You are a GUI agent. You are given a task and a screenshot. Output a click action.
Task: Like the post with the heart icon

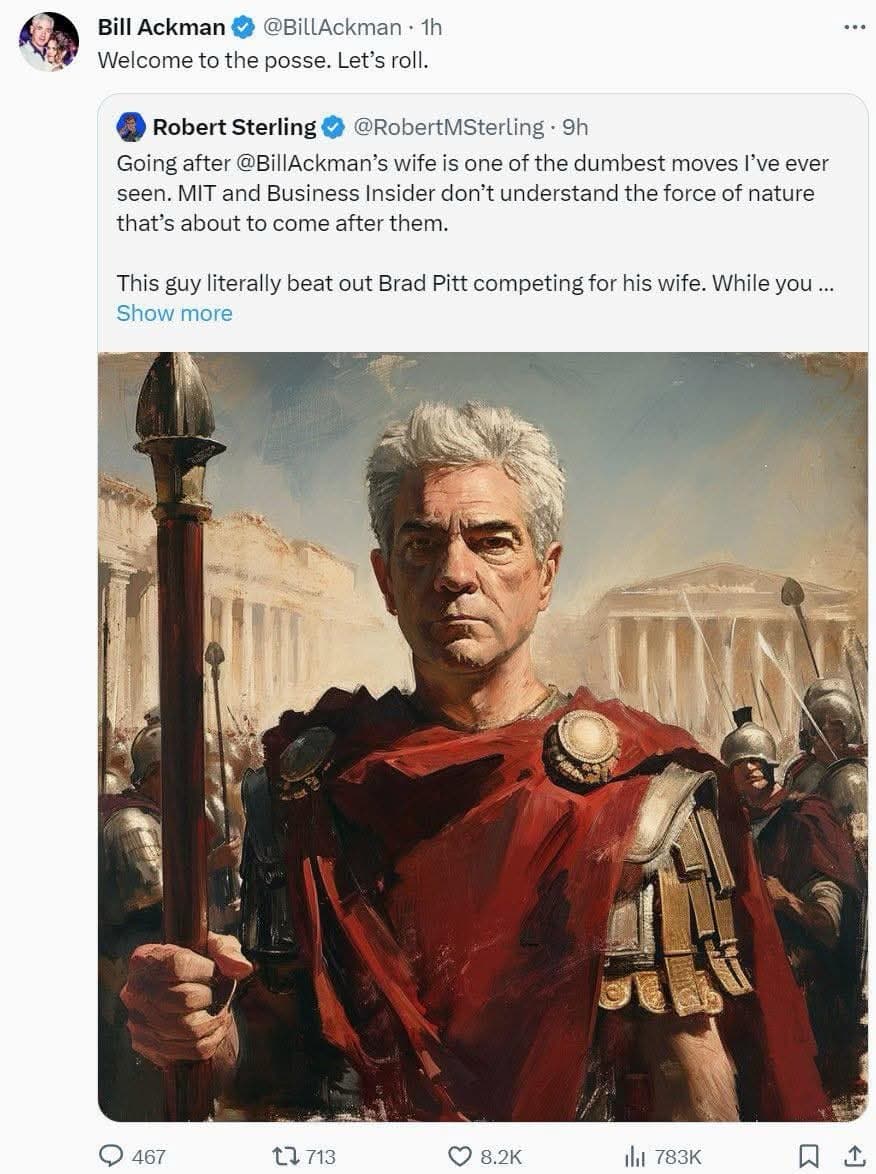pyautogui.click(x=459, y=1156)
